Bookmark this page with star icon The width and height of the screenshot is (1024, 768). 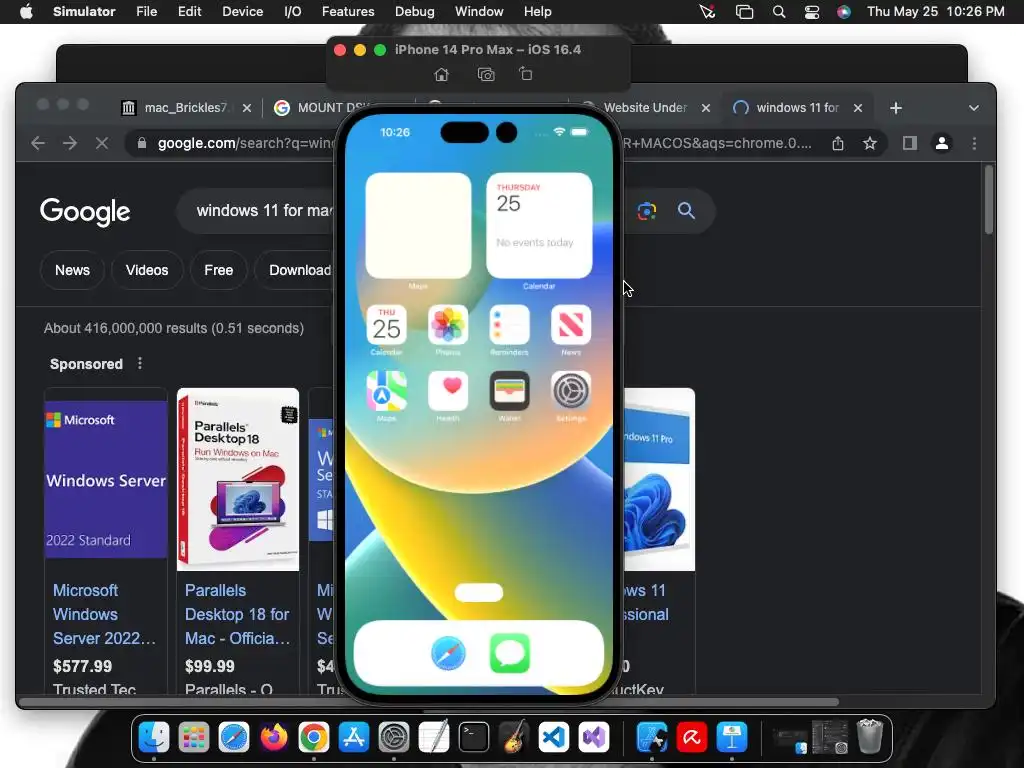pyautogui.click(x=869, y=143)
